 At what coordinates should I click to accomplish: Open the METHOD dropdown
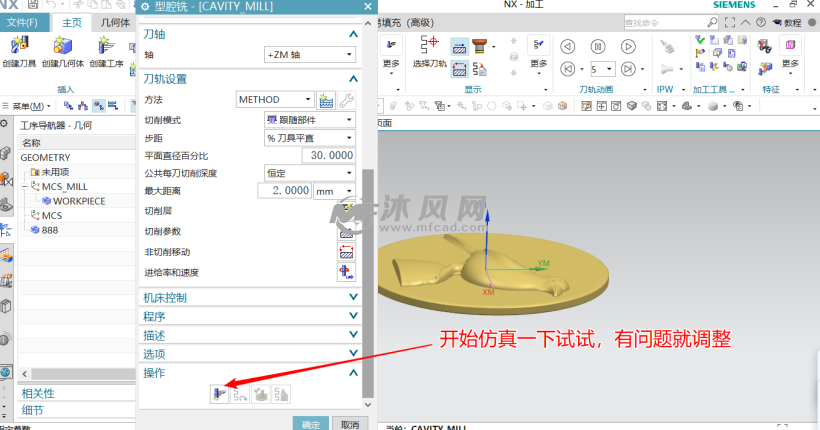point(275,99)
